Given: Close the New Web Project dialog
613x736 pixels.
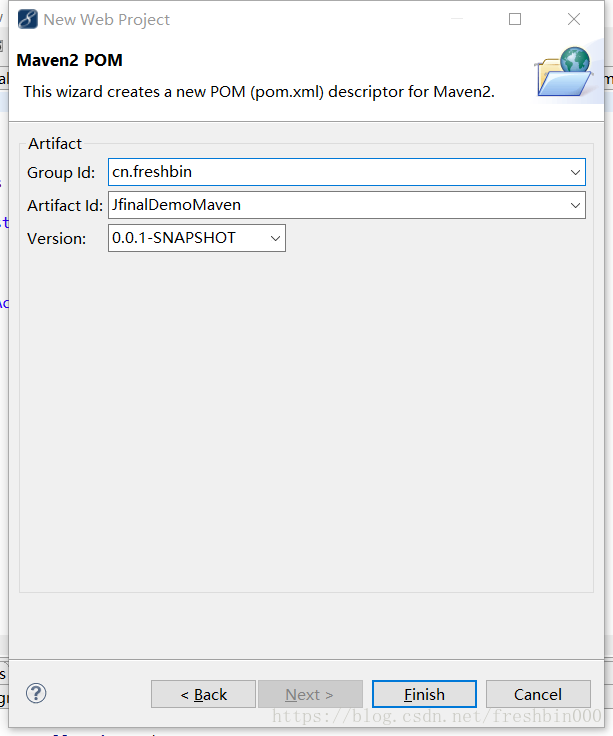Looking at the screenshot, I should [x=574, y=19].
